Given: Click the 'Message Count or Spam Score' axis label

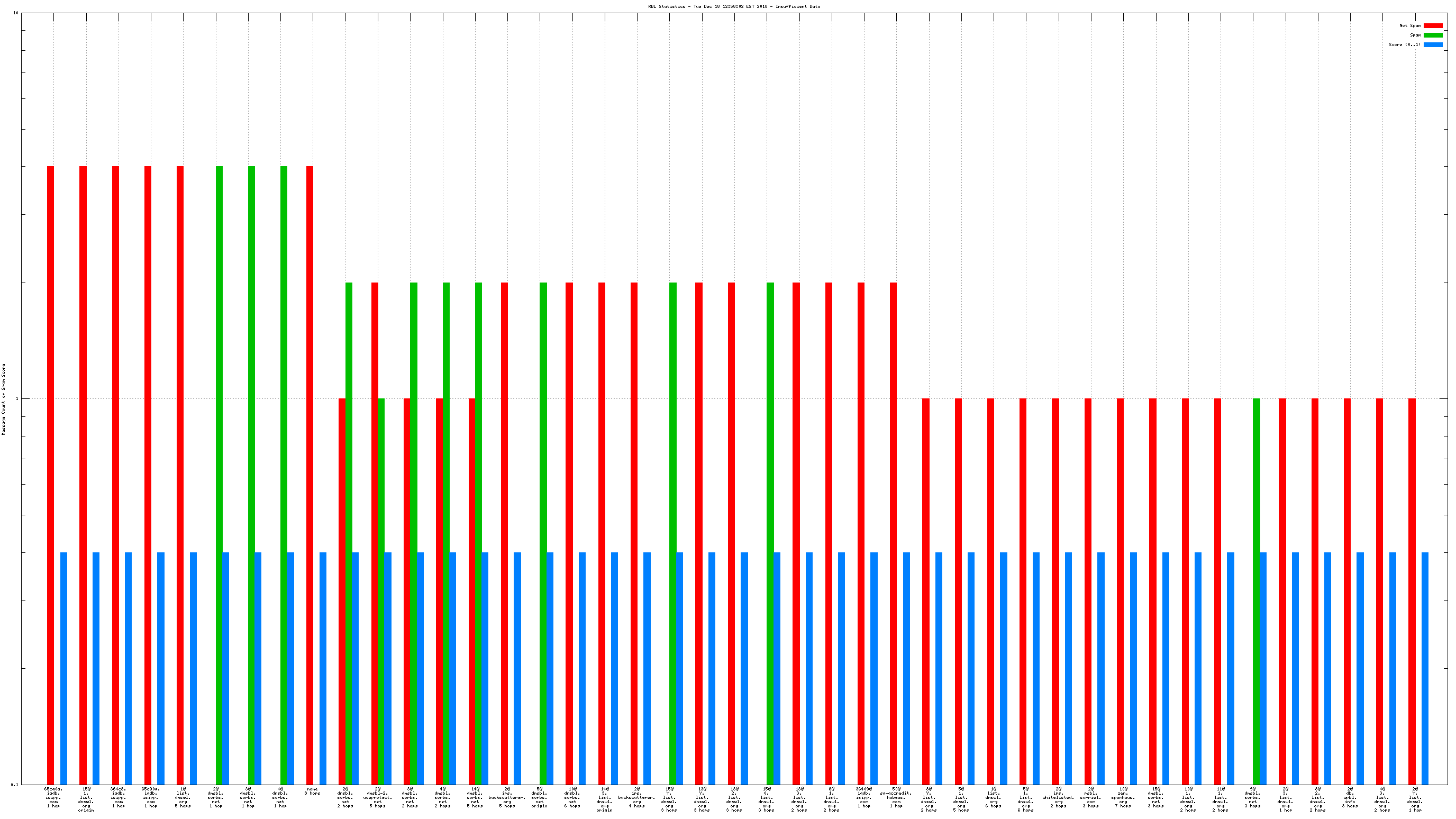Looking at the screenshot, I should click(3, 399).
